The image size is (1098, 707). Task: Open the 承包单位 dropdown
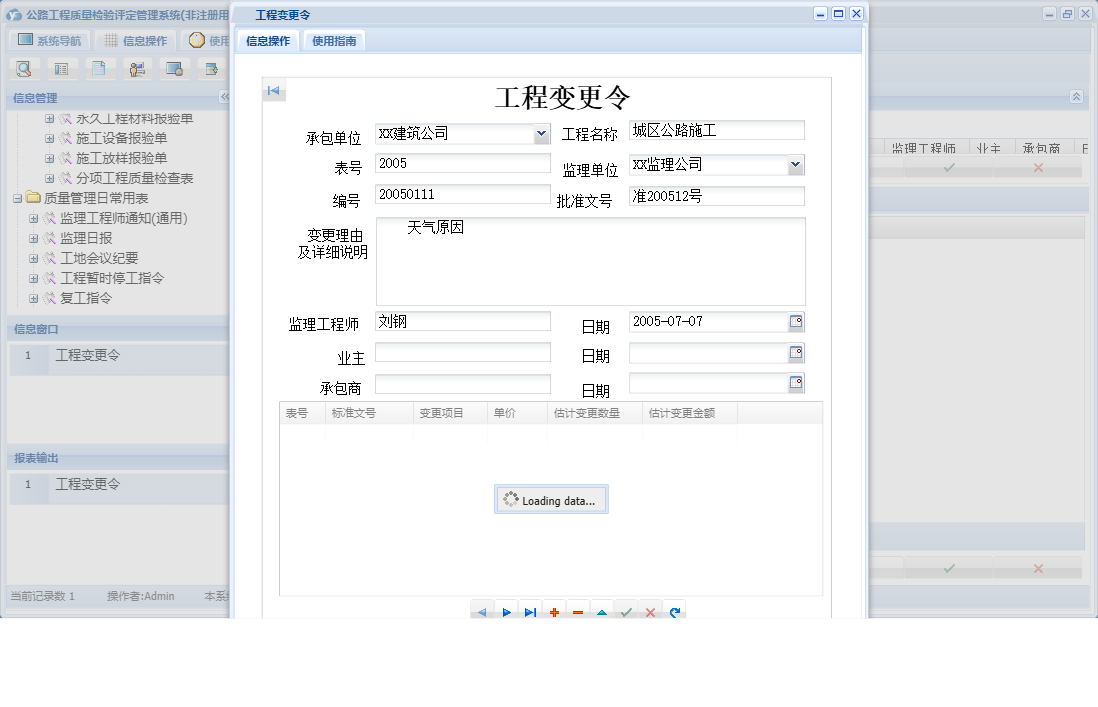[541, 133]
